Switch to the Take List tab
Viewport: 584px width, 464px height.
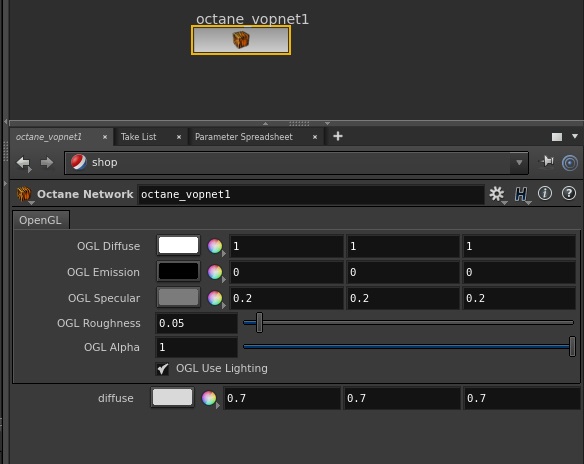139,137
